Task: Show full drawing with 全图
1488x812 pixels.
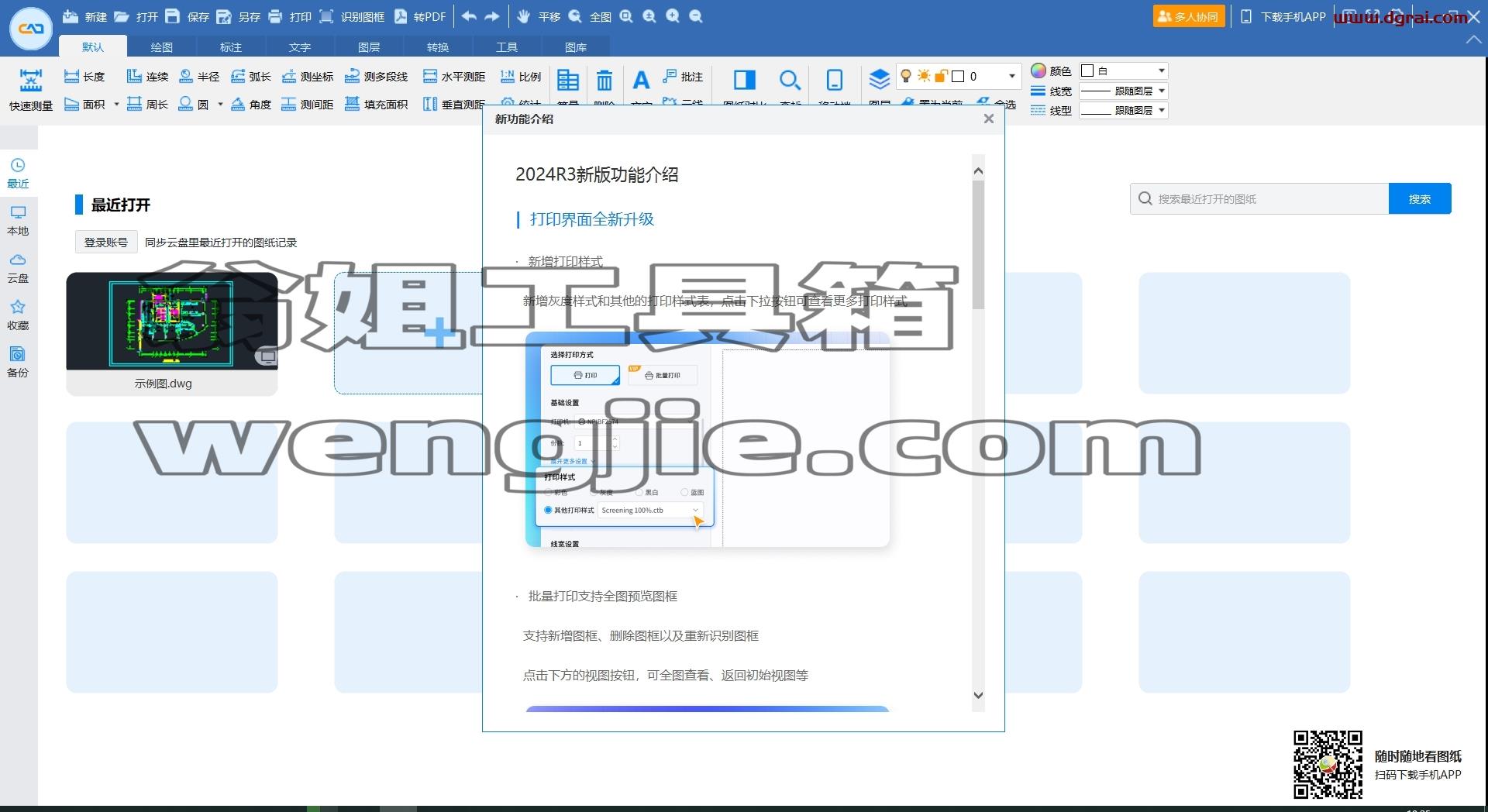Action: tap(589, 16)
